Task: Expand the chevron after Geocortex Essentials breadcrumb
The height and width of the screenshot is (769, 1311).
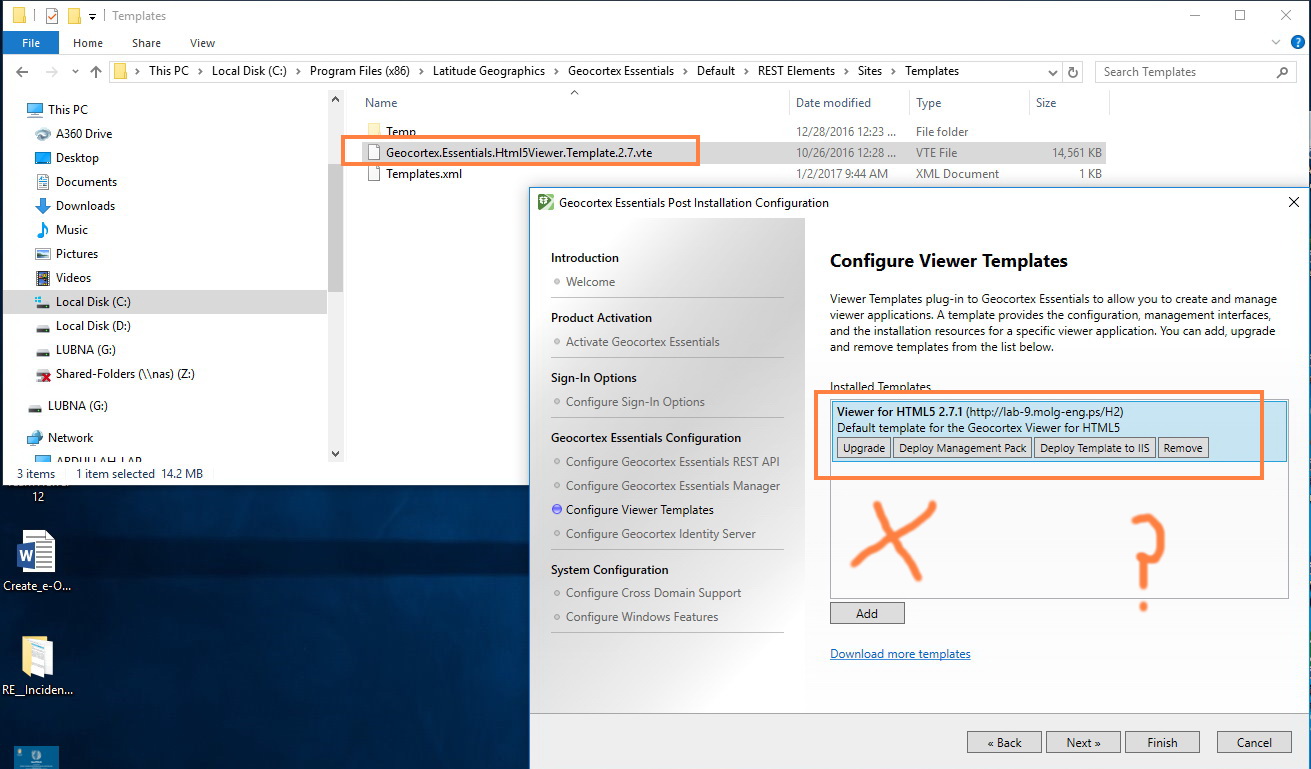Action: click(685, 72)
